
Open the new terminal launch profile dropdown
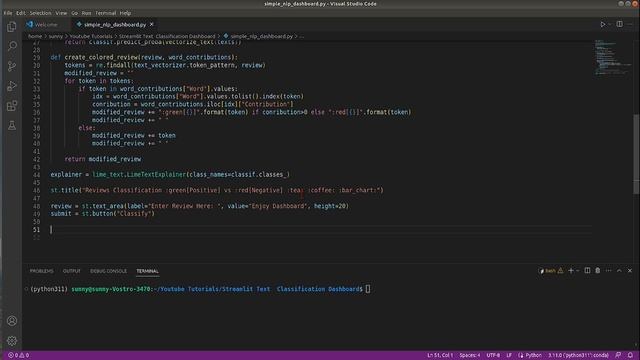pos(578,271)
